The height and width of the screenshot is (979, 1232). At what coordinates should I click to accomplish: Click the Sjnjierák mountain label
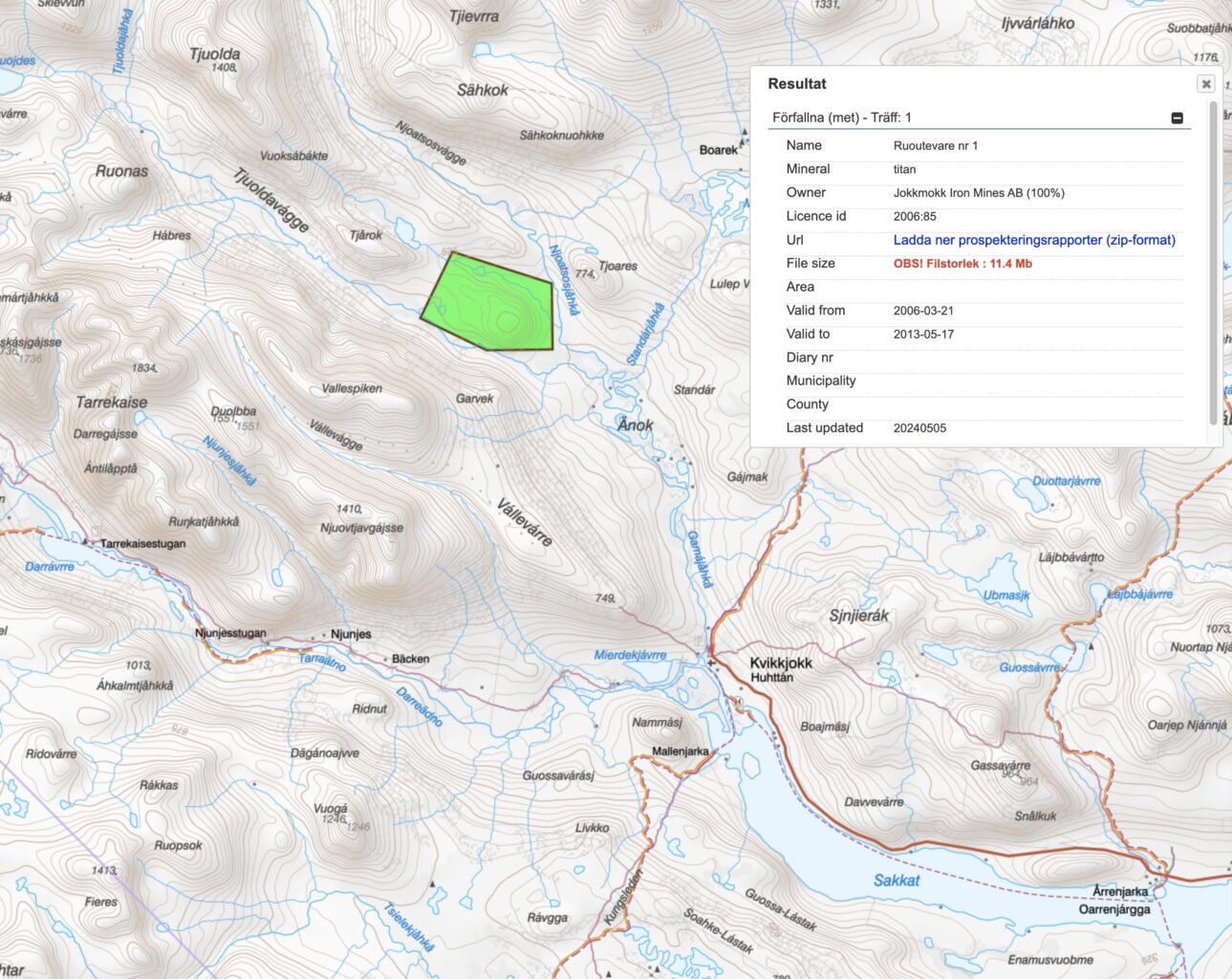click(x=859, y=616)
